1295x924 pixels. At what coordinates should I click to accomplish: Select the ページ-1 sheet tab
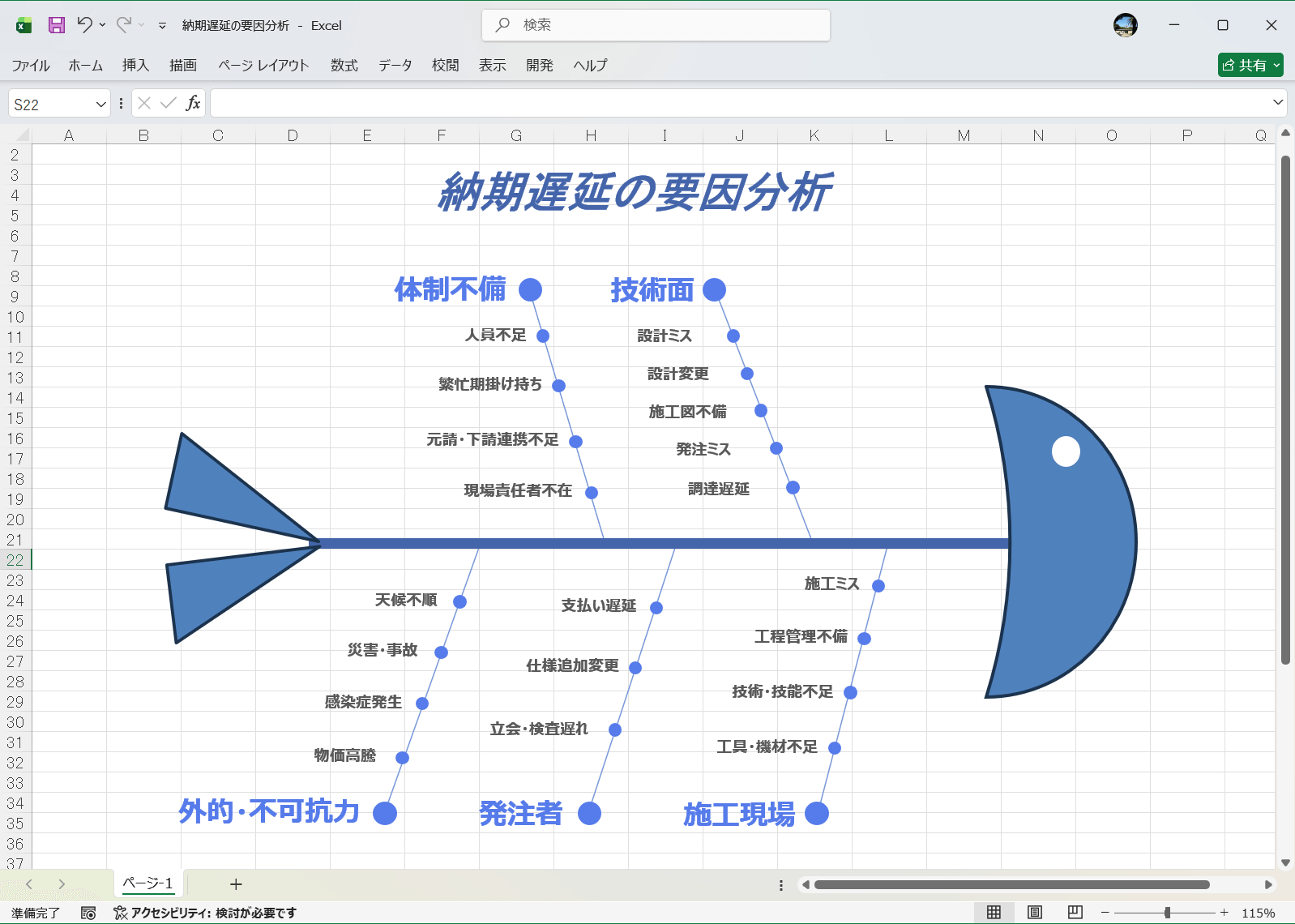click(147, 883)
